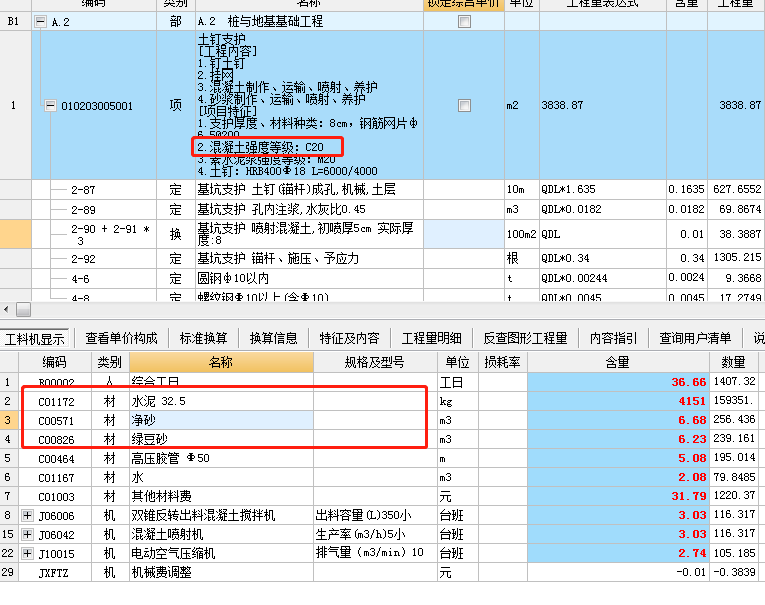The width and height of the screenshot is (765, 605).
Task: Select quota row 2-89
Action: (83, 210)
